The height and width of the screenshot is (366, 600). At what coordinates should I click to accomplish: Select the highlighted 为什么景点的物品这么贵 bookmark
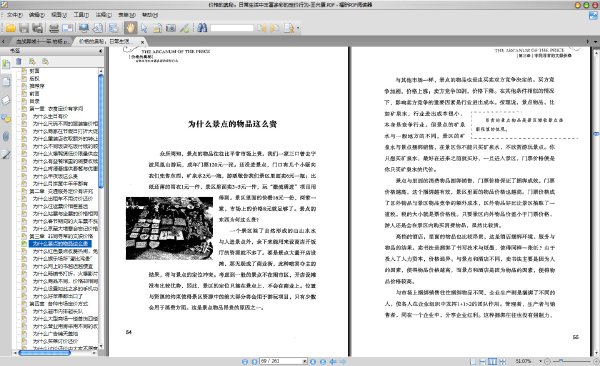pos(60,243)
